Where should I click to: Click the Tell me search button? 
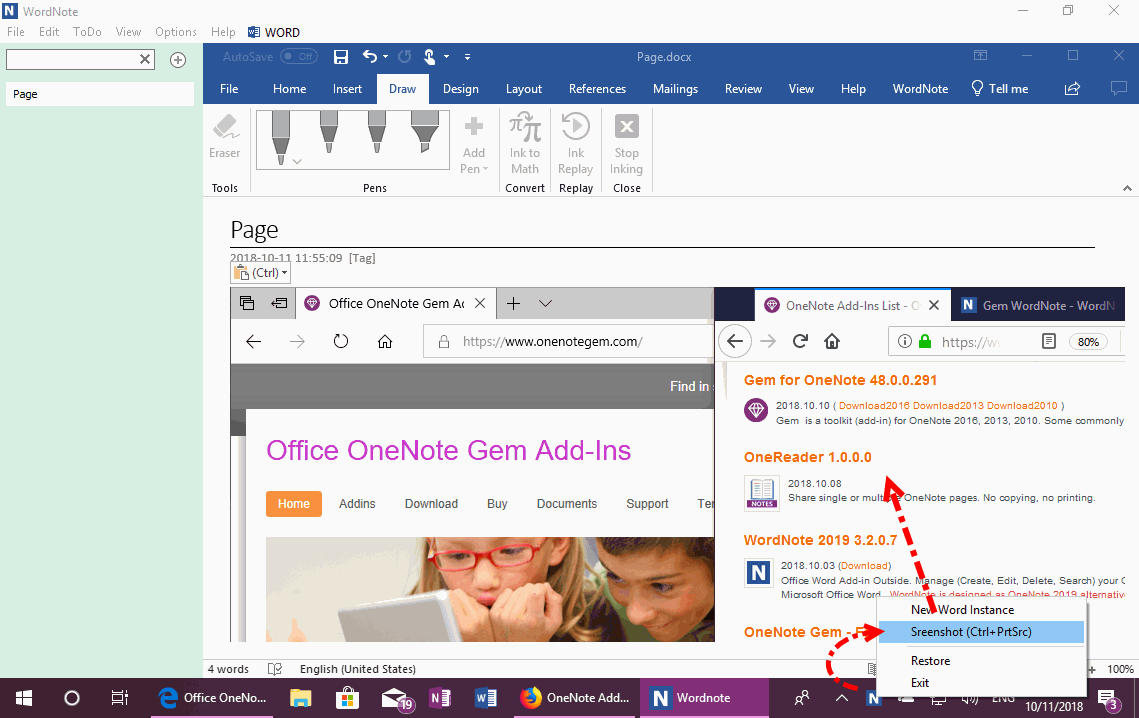(x=1000, y=89)
